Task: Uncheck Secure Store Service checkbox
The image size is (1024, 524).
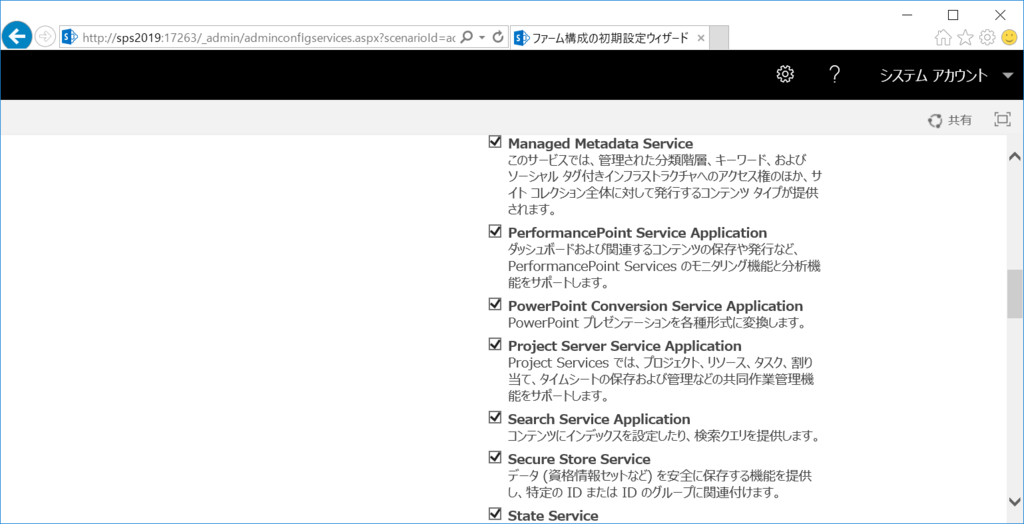Action: coord(495,457)
